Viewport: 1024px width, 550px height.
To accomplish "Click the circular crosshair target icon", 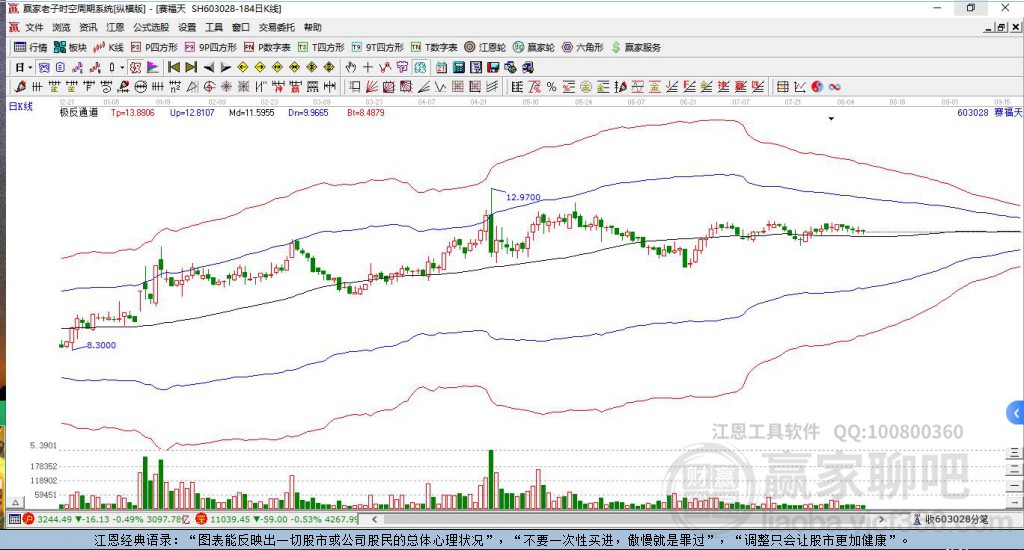I will [x=209, y=86].
